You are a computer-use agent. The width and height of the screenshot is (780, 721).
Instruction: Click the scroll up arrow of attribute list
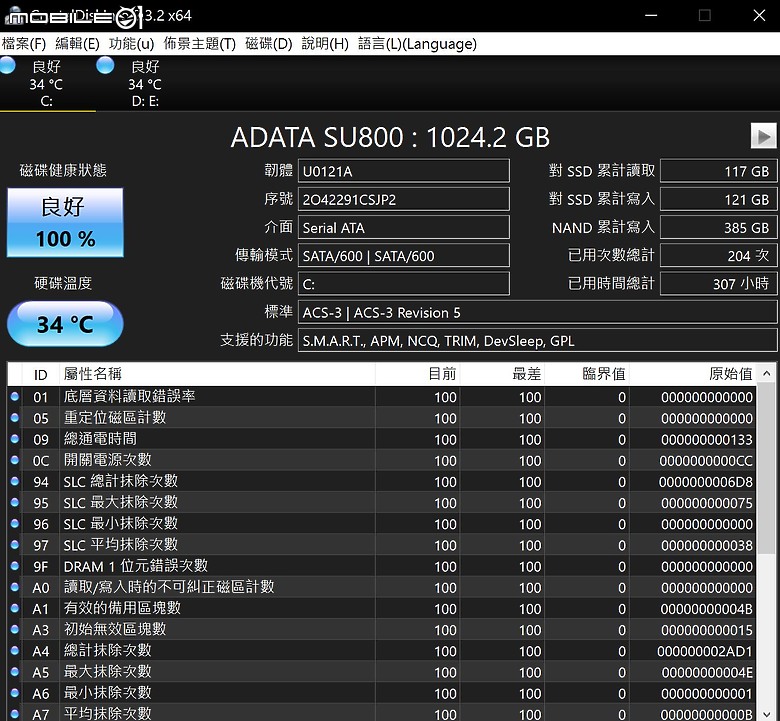[x=767, y=373]
